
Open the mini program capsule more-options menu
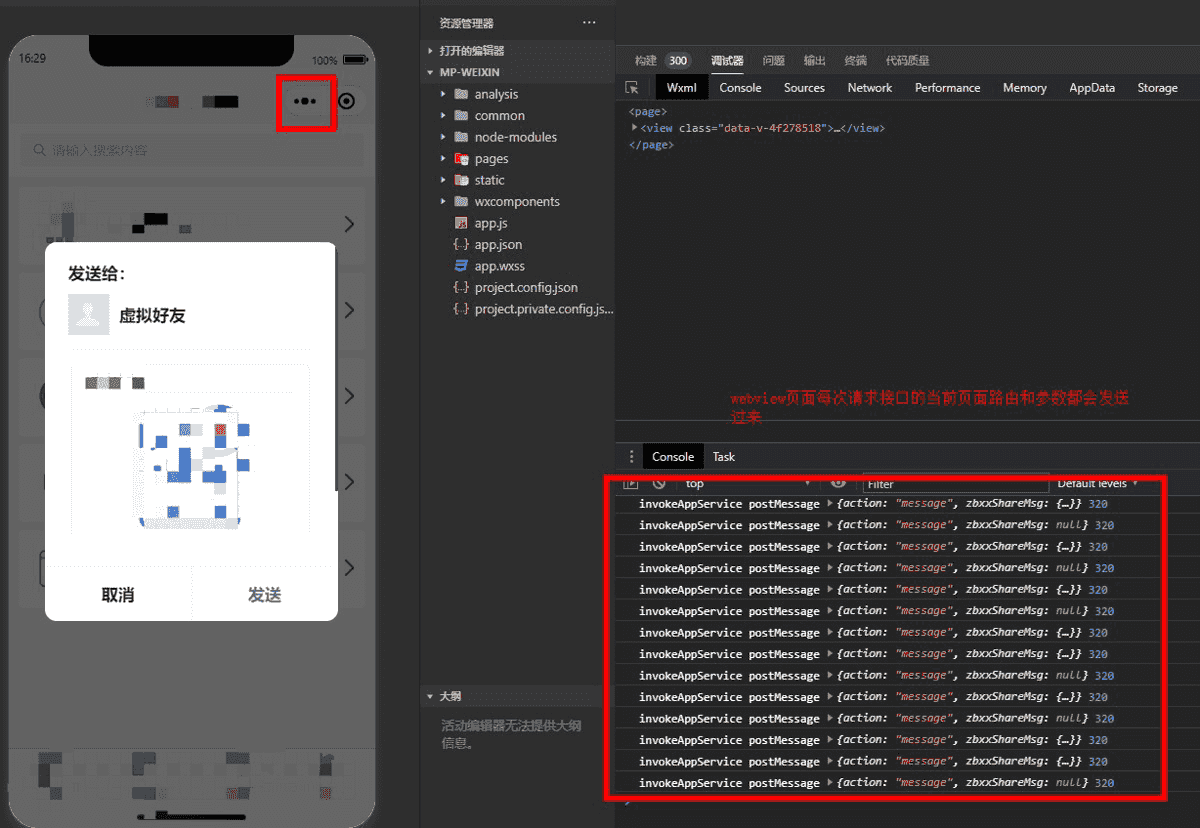(305, 101)
